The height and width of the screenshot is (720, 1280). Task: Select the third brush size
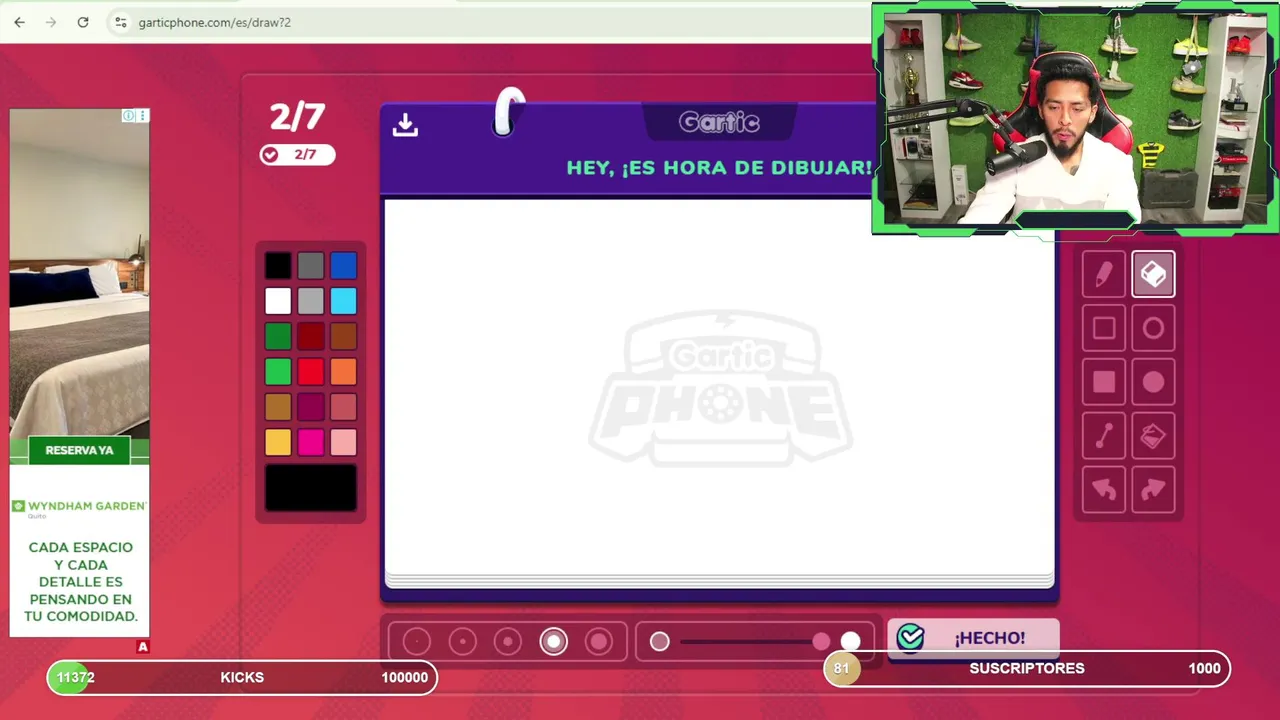click(508, 642)
